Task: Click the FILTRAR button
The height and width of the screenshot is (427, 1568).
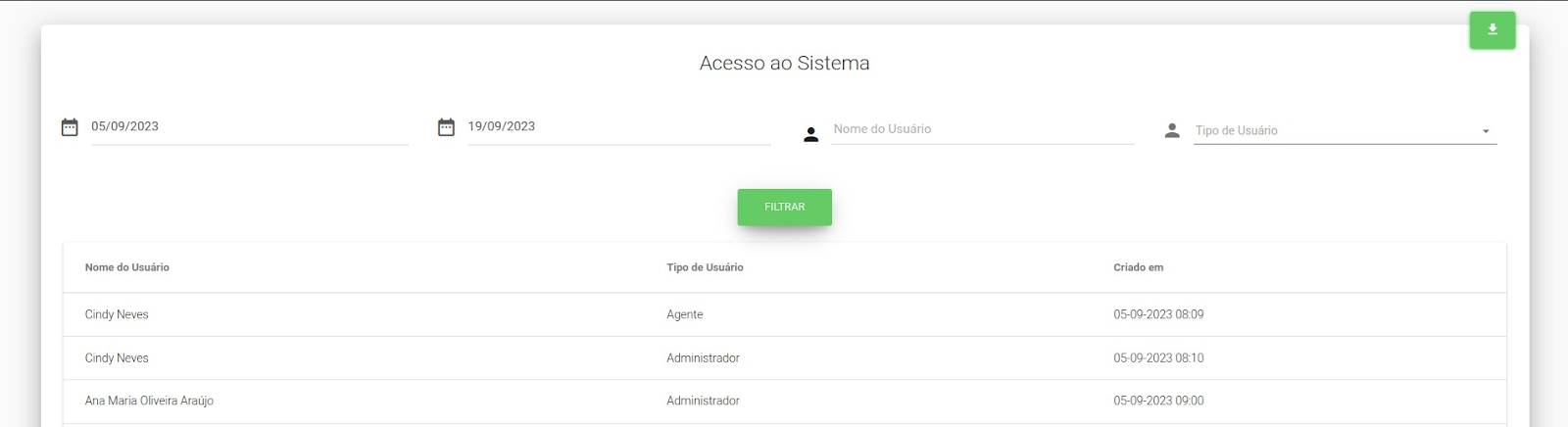Action: pos(784,207)
